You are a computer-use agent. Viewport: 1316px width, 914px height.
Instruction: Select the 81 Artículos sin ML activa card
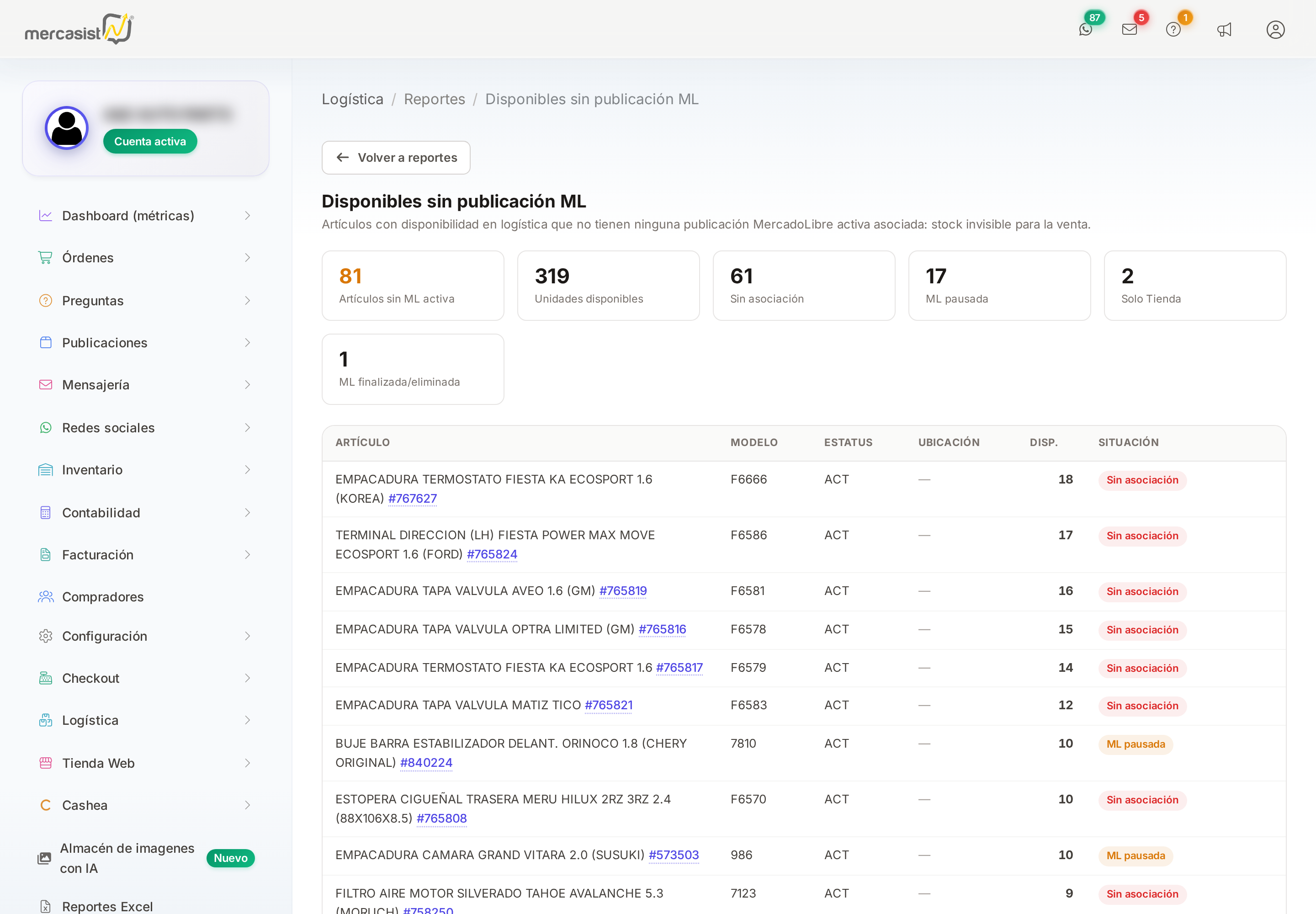coord(413,286)
